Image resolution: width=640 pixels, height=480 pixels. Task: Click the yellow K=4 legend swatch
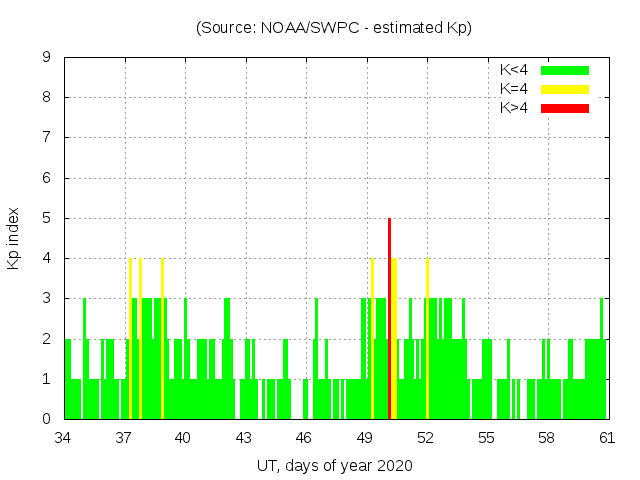coord(565,89)
